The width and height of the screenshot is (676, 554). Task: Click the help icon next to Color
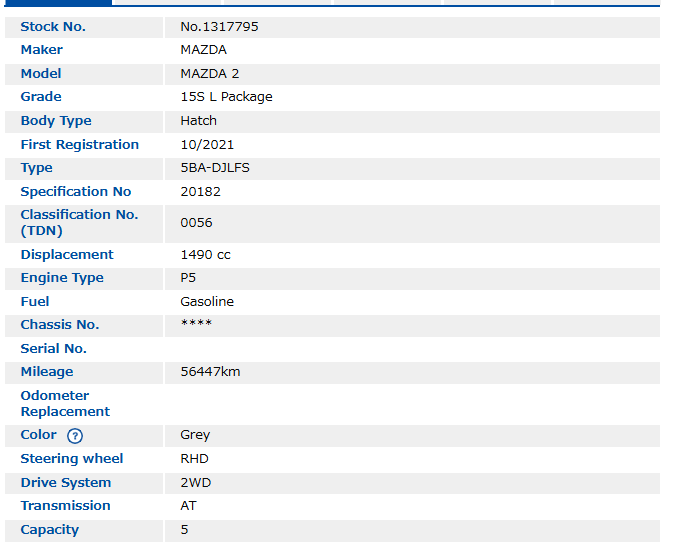(75, 436)
